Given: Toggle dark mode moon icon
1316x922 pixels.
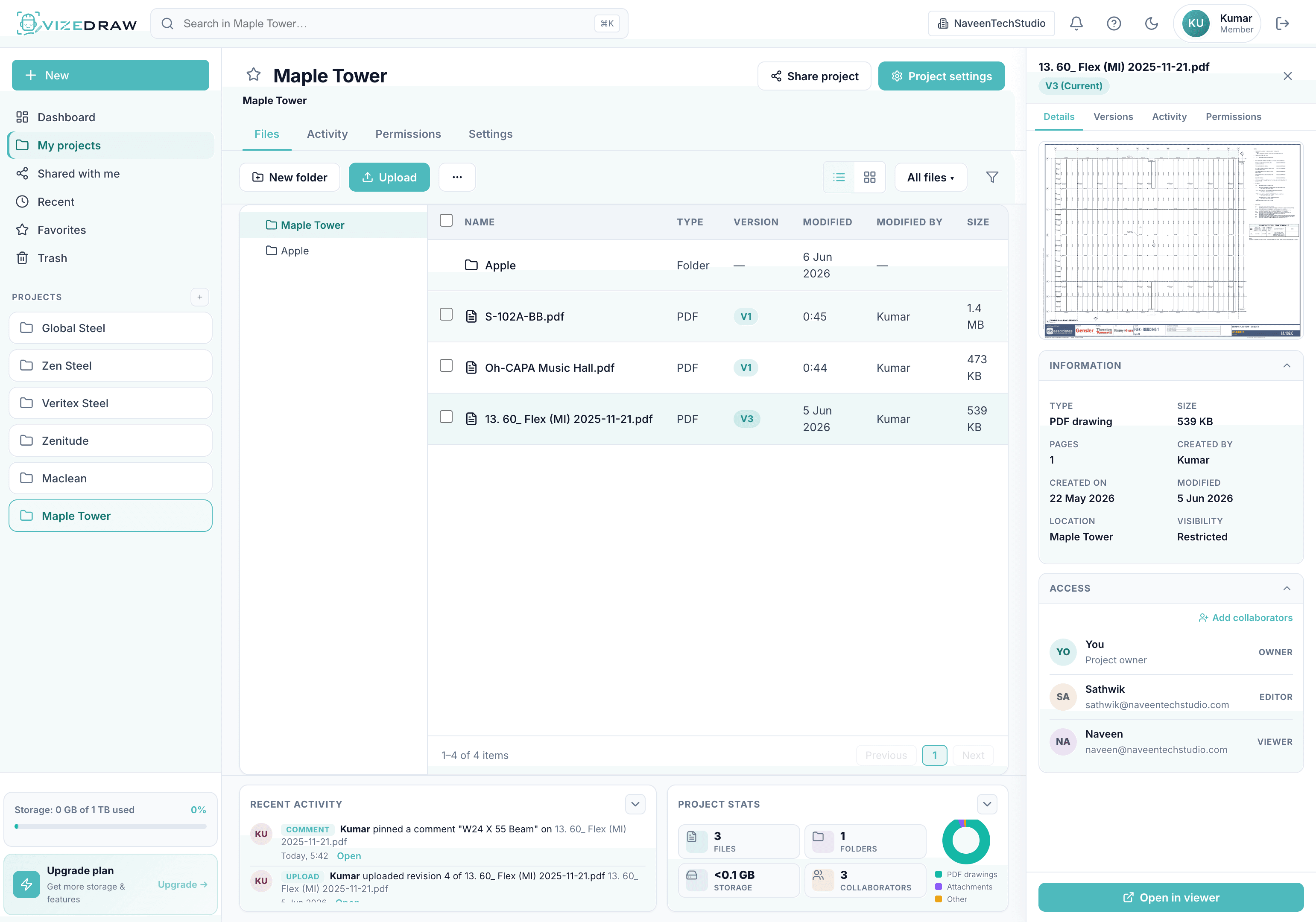Looking at the screenshot, I should [x=1151, y=23].
